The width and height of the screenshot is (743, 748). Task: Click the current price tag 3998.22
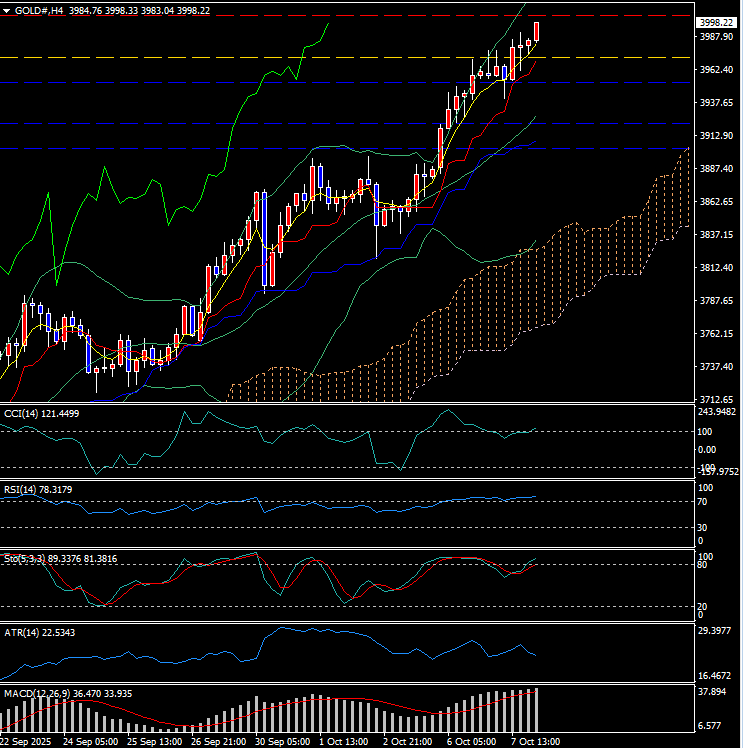coord(716,22)
